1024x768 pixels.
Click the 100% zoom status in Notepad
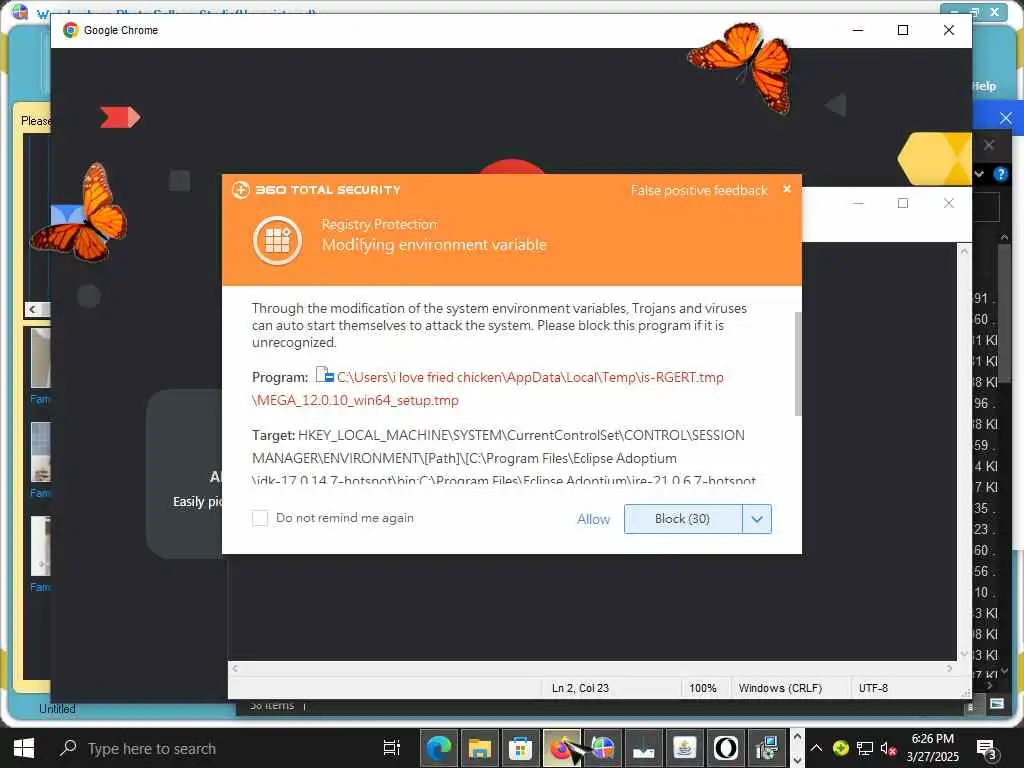[x=703, y=688]
